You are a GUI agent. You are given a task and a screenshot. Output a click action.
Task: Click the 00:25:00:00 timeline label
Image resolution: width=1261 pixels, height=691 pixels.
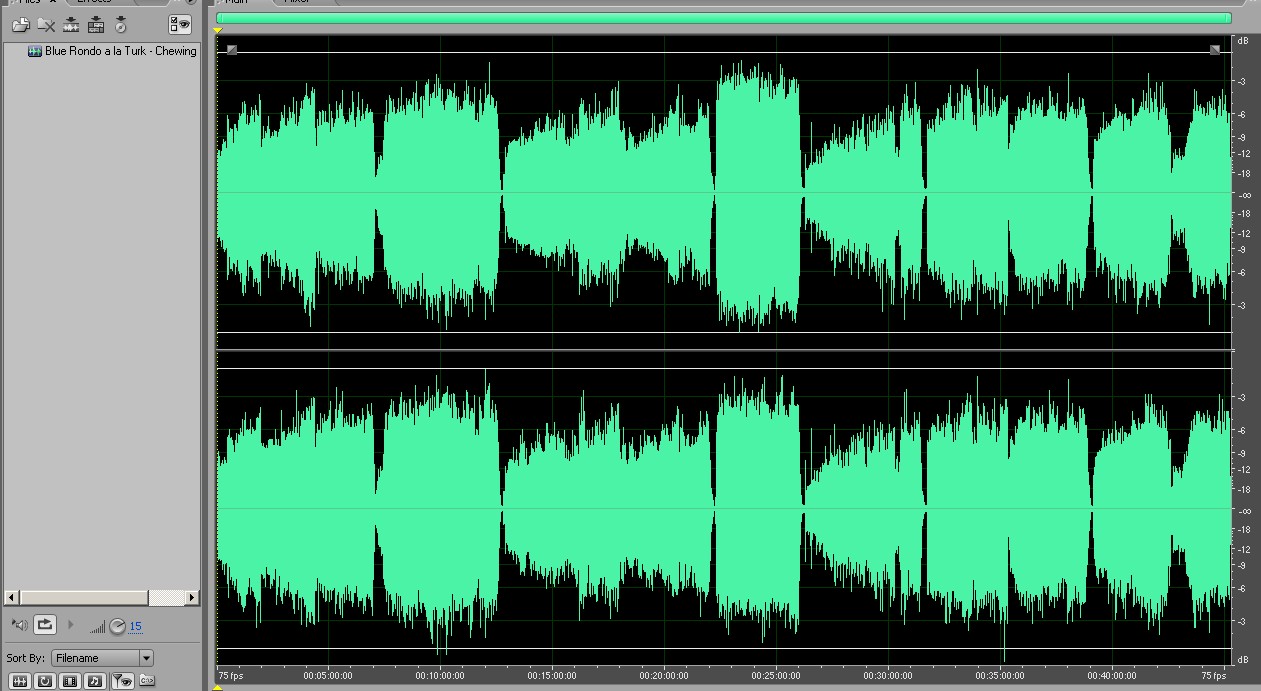pyautogui.click(x=776, y=676)
